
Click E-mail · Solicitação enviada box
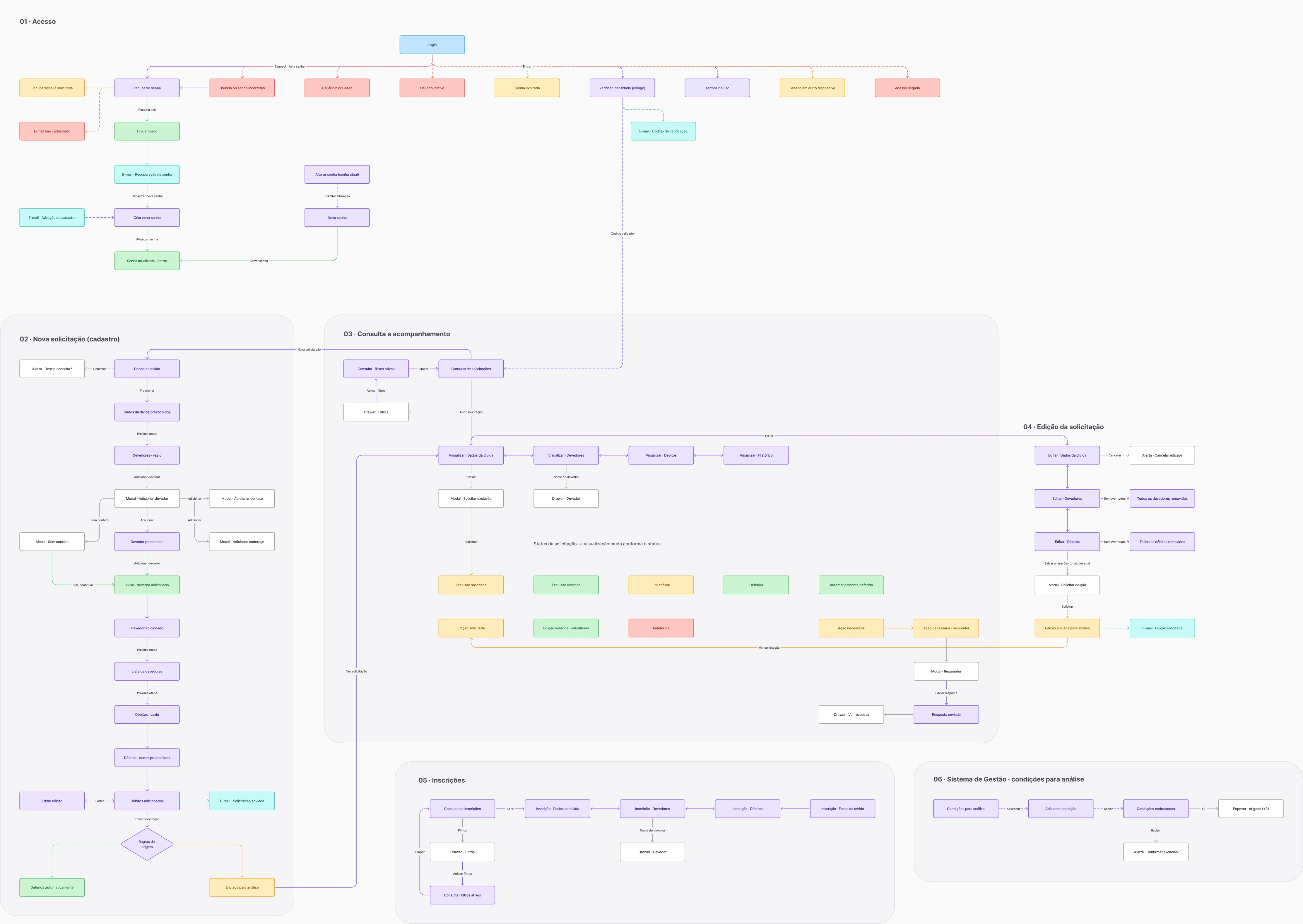point(242,801)
